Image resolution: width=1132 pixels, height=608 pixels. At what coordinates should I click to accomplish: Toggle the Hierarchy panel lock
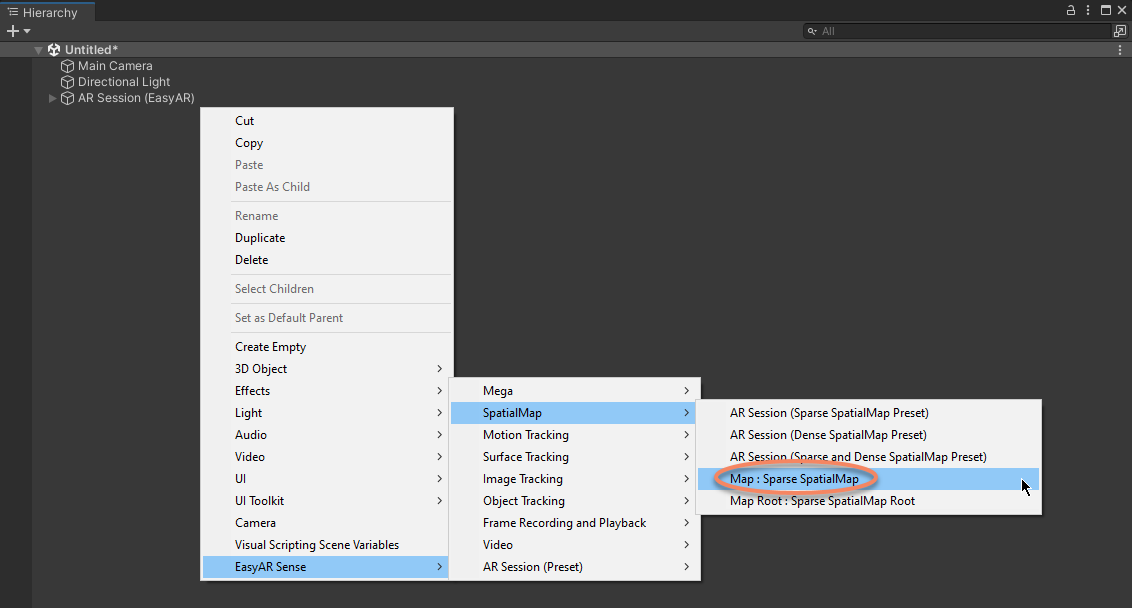pos(1071,11)
